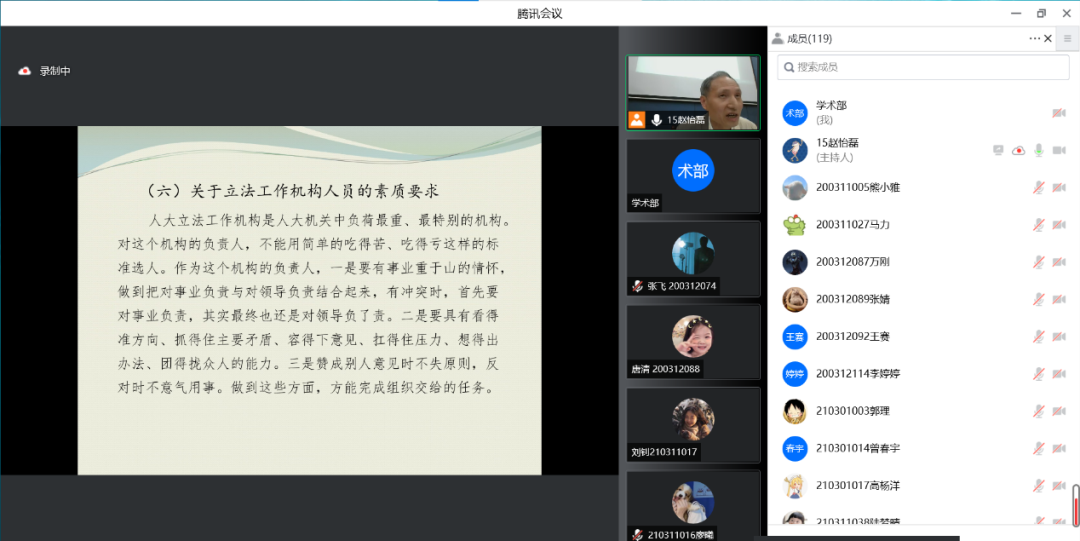Screen dimensions: 1080x541
Task: Select member 210301003郭理 in the list
Action: point(852,411)
